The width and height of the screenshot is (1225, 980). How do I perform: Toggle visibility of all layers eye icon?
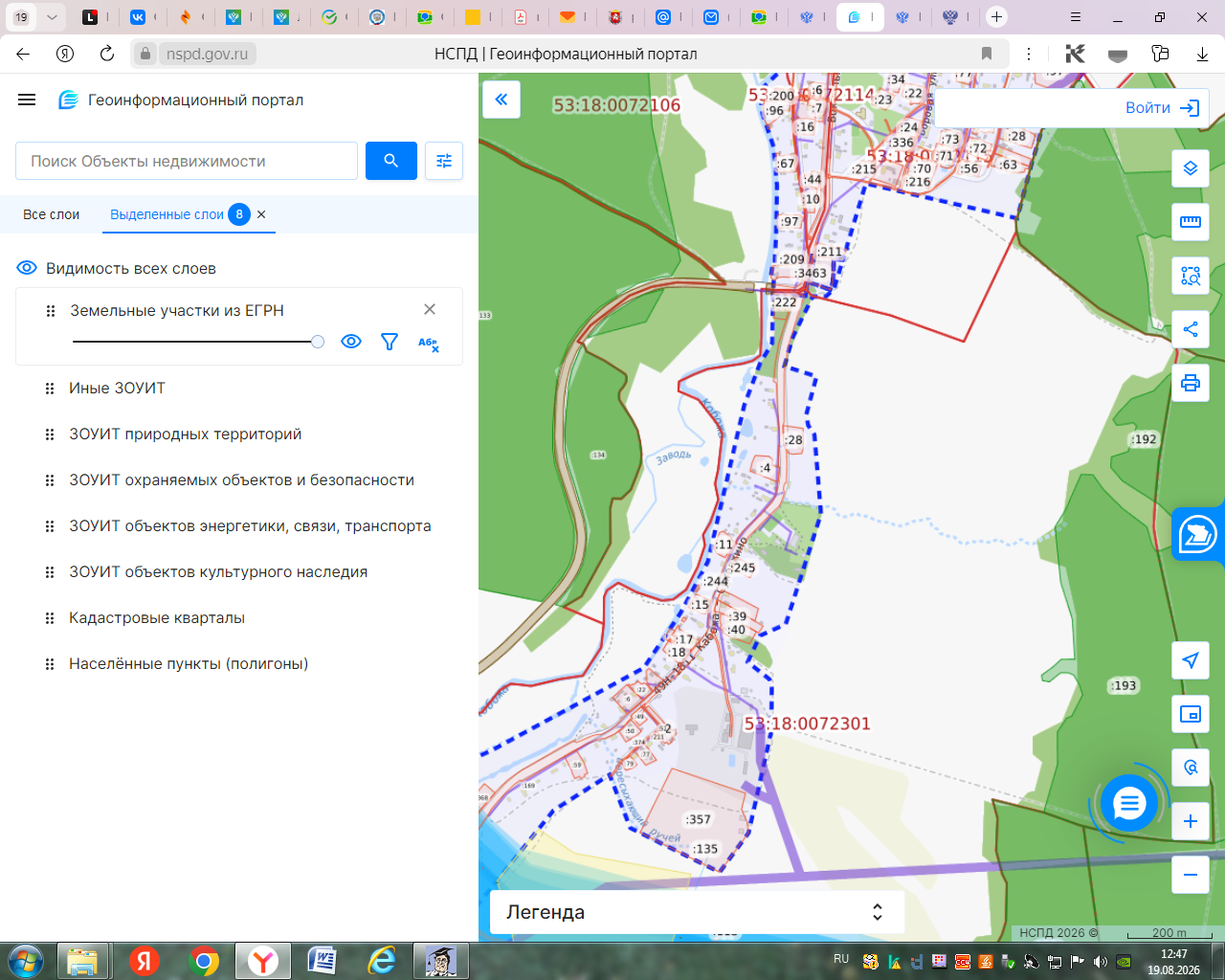[x=27, y=268]
